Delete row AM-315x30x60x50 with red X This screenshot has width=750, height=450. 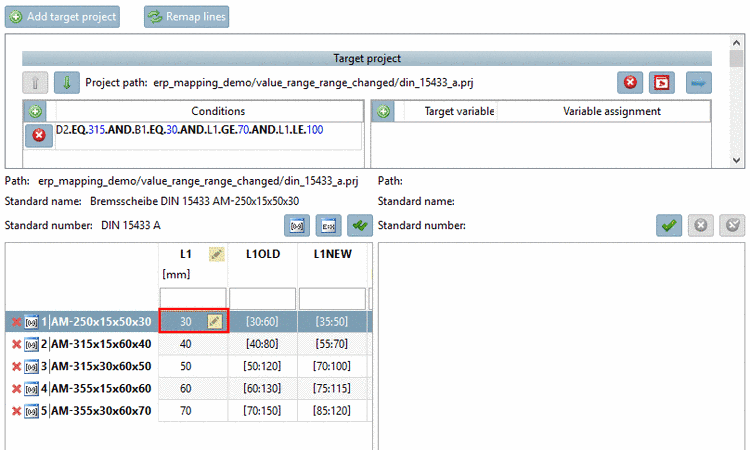[16, 367]
